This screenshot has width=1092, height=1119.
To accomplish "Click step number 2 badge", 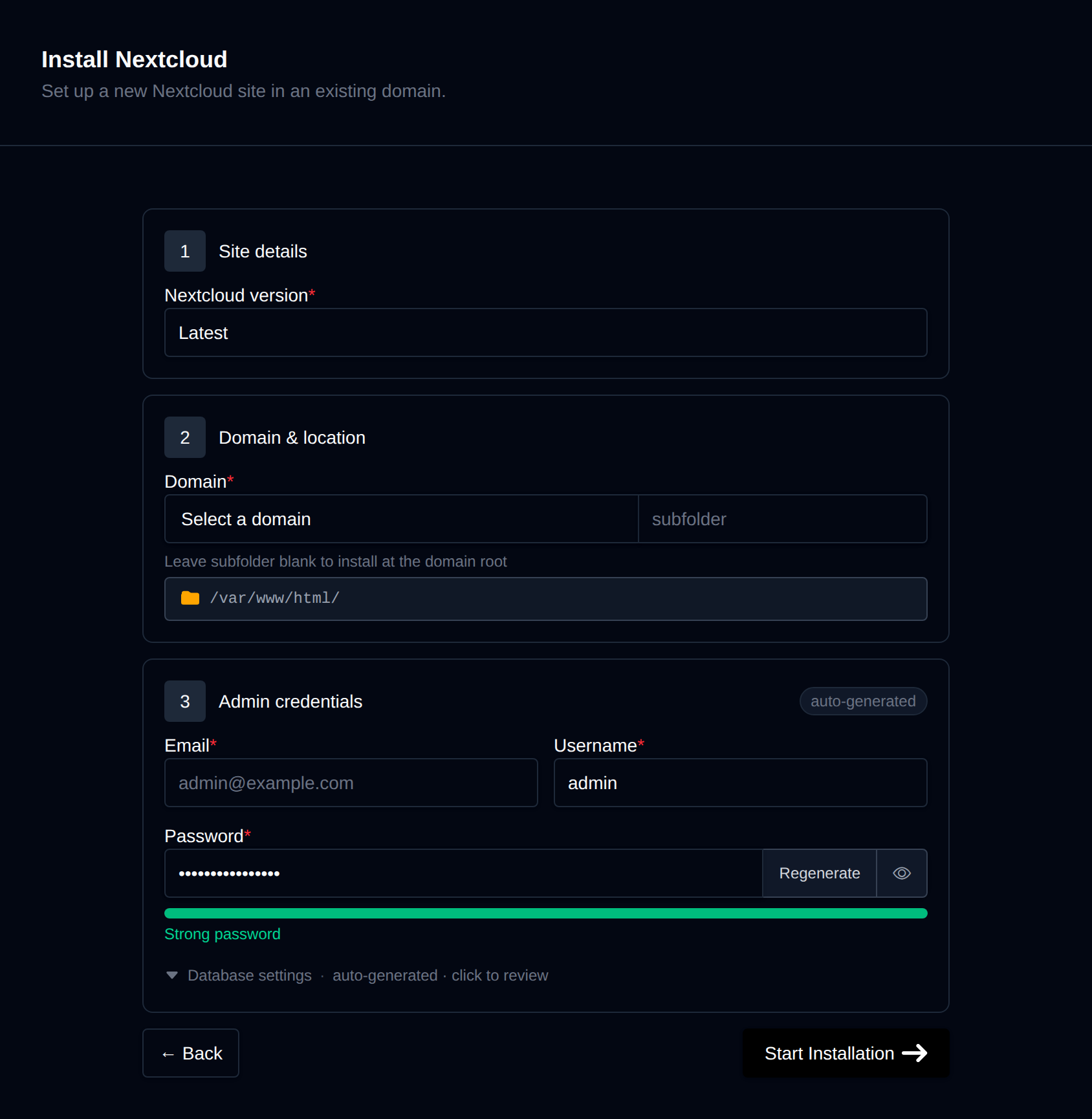I will [185, 437].
